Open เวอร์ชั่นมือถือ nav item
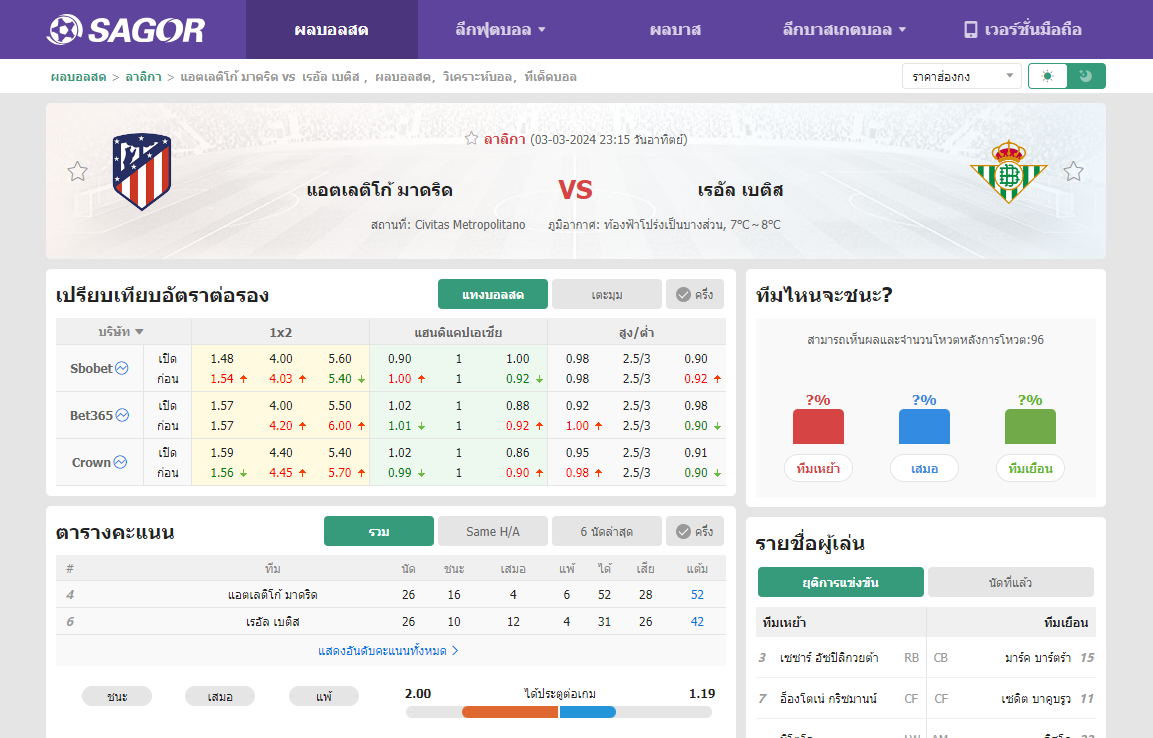The width and height of the screenshot is (1153, 738). click(1023, 29)
